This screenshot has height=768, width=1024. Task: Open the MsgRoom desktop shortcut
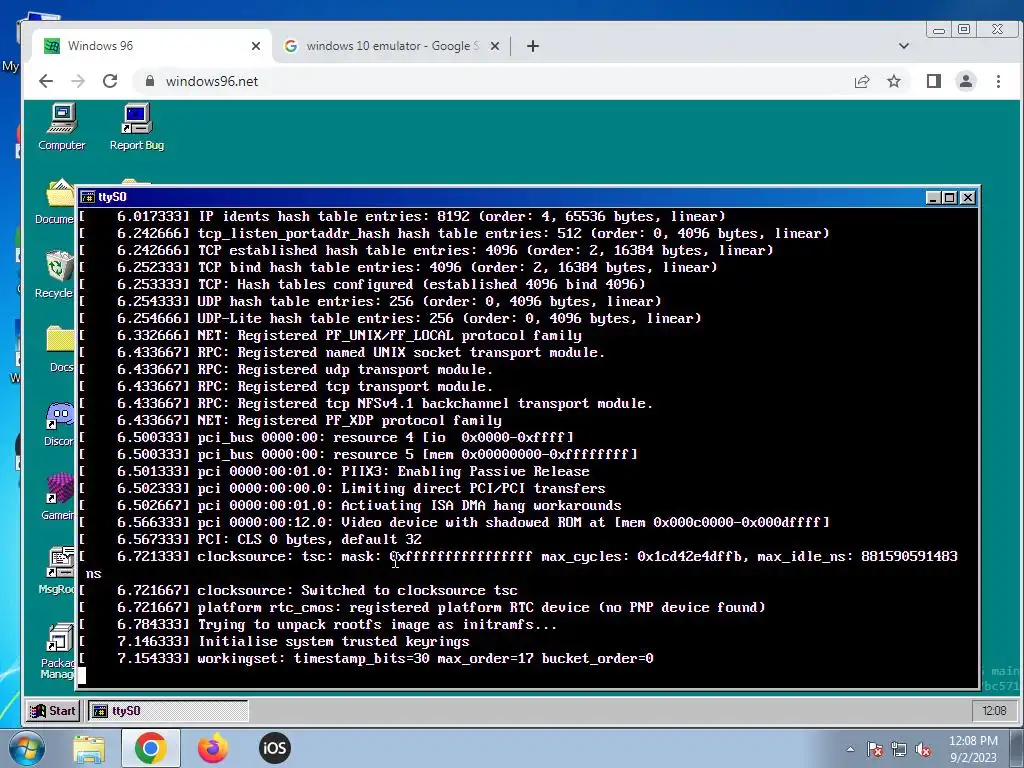(57, 571)
